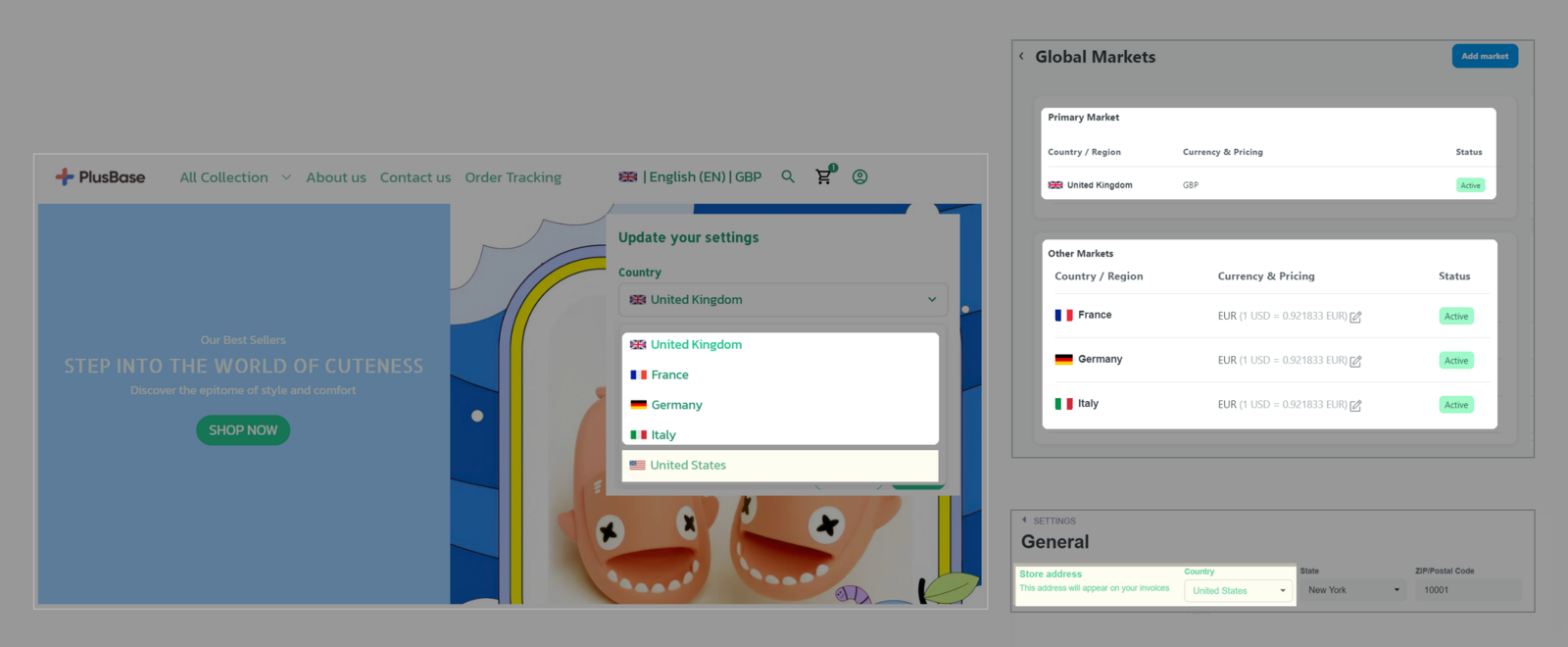Edit Italy currency exchange rate
The image size is (1568, 647).
pos(1355,405)
